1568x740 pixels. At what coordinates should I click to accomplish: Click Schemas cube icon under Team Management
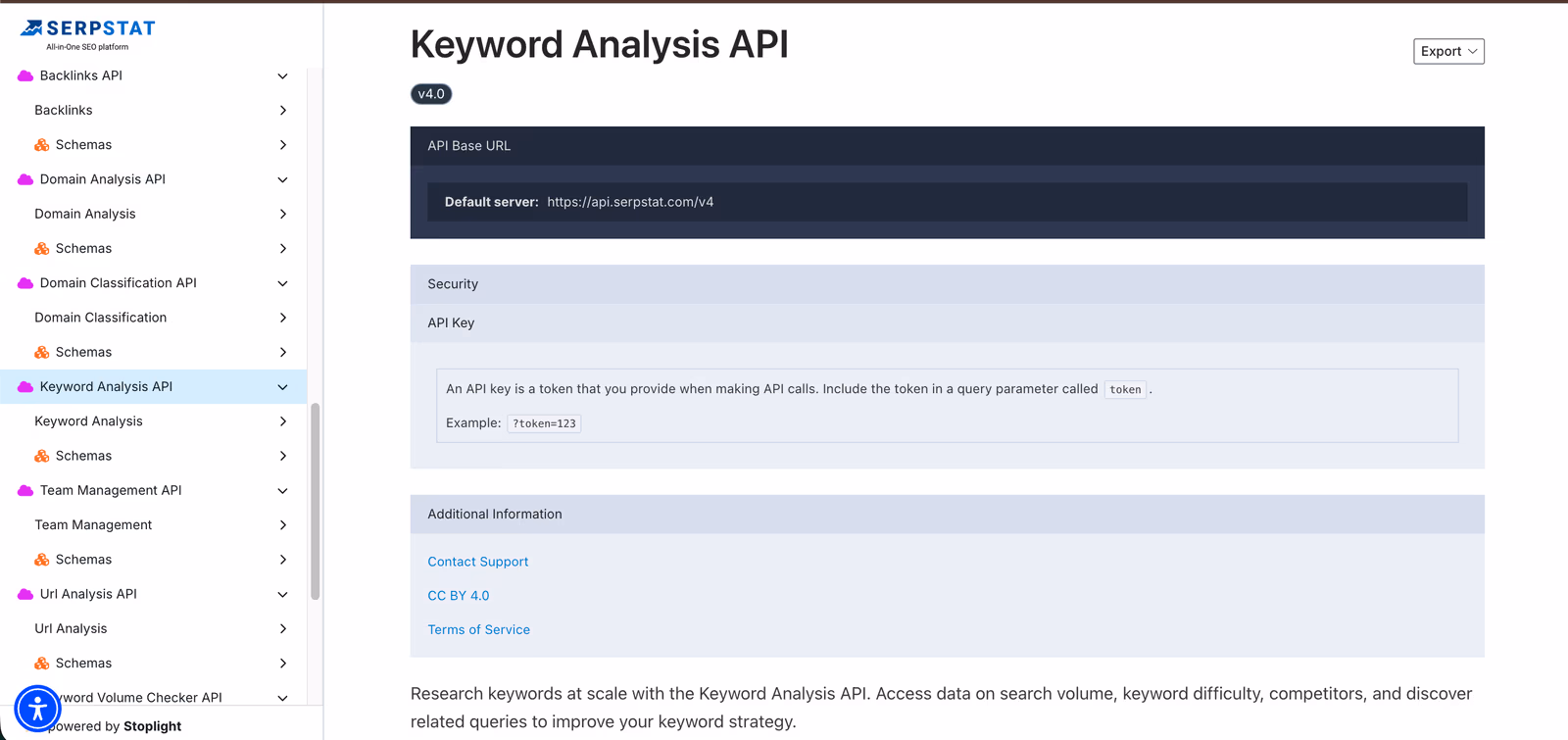click(42, 560)
